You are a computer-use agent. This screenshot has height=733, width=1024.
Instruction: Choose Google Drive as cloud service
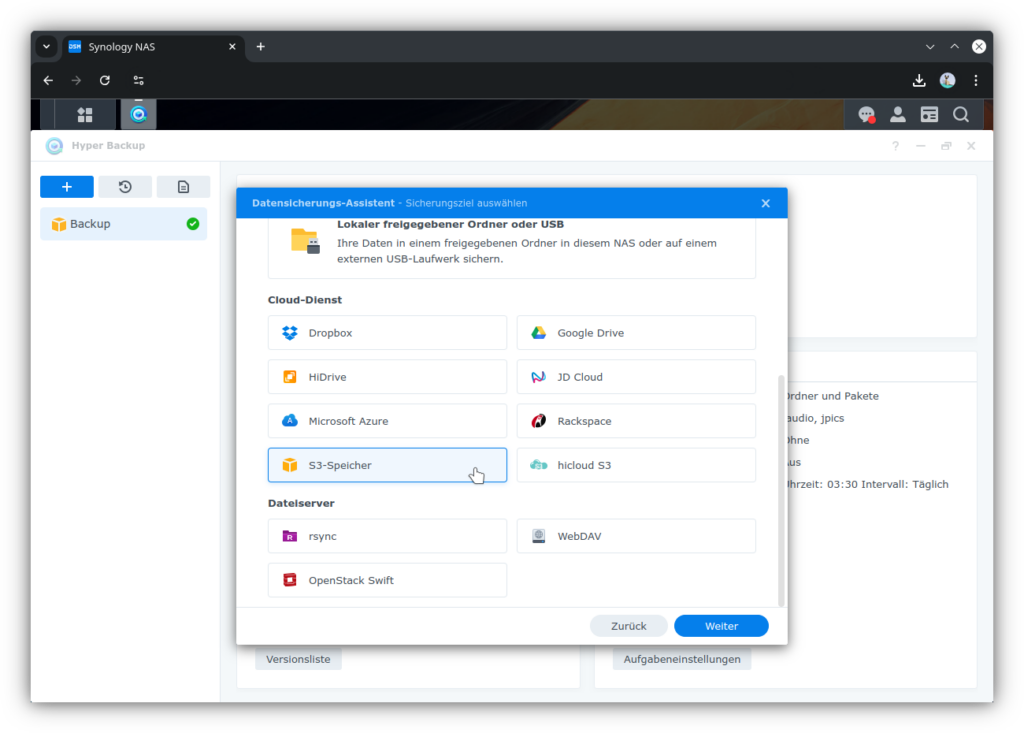[636, 333]
